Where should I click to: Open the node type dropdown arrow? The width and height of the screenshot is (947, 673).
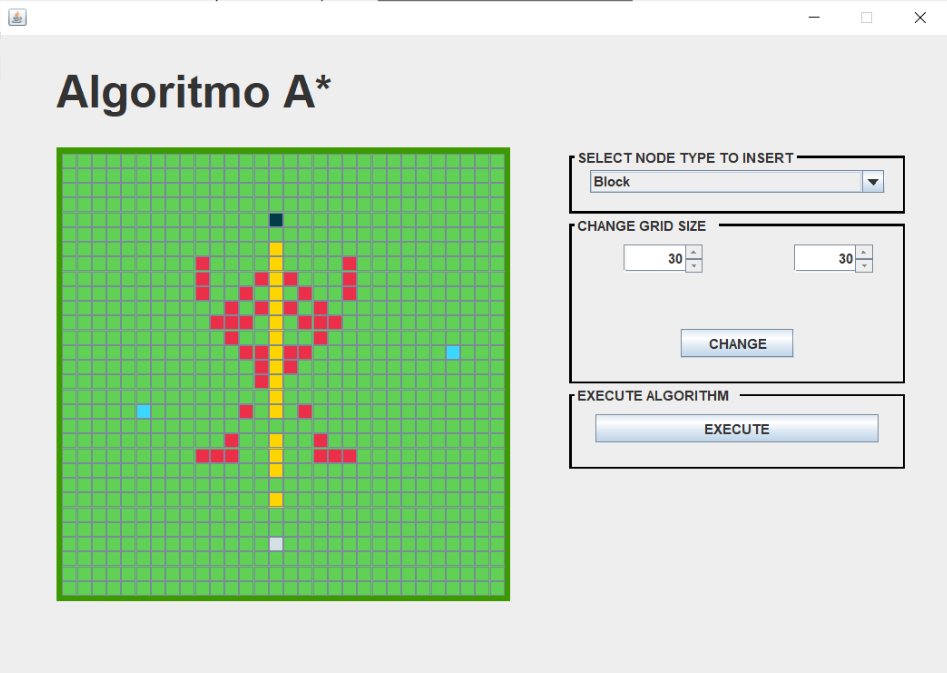[873, 182]
